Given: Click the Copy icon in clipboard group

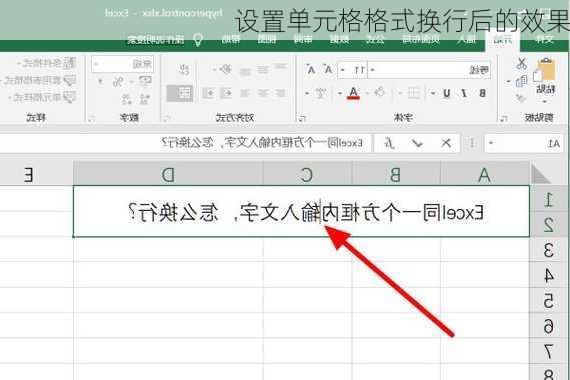Looking at the screenshot, I should point(521,81).
